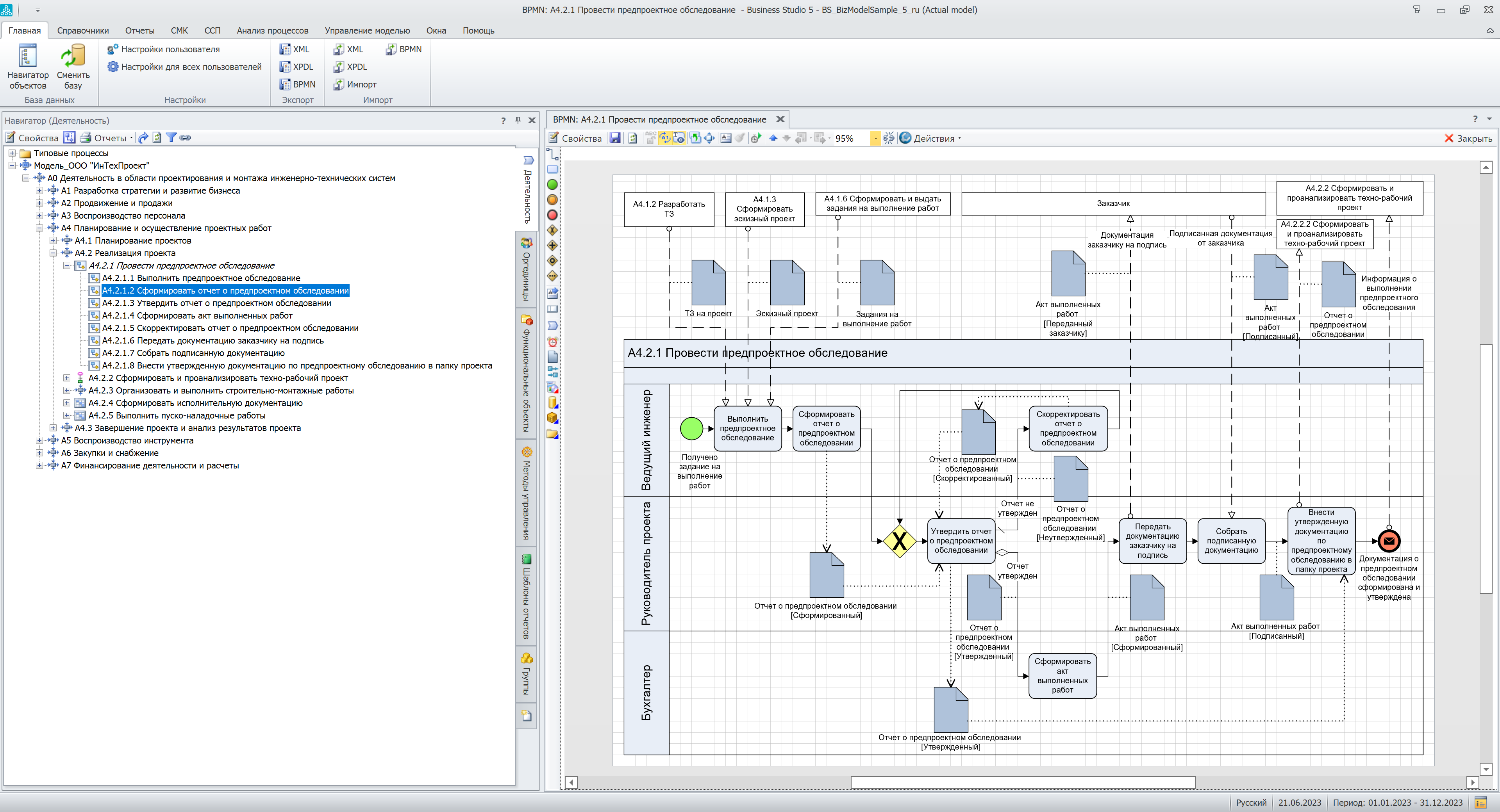
Task: Click the Закрыть button
Action: (1468, 139)
